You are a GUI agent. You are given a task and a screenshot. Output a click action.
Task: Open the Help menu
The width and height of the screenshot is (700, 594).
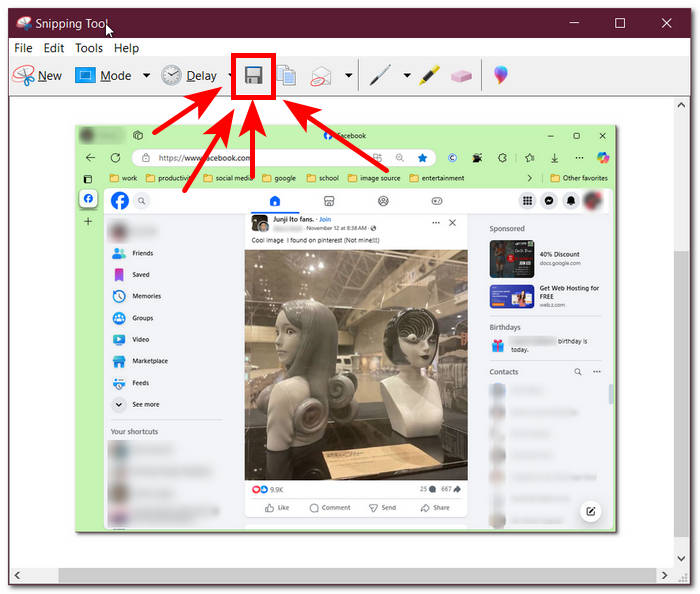pyautogui.click(x=126, y=48)
